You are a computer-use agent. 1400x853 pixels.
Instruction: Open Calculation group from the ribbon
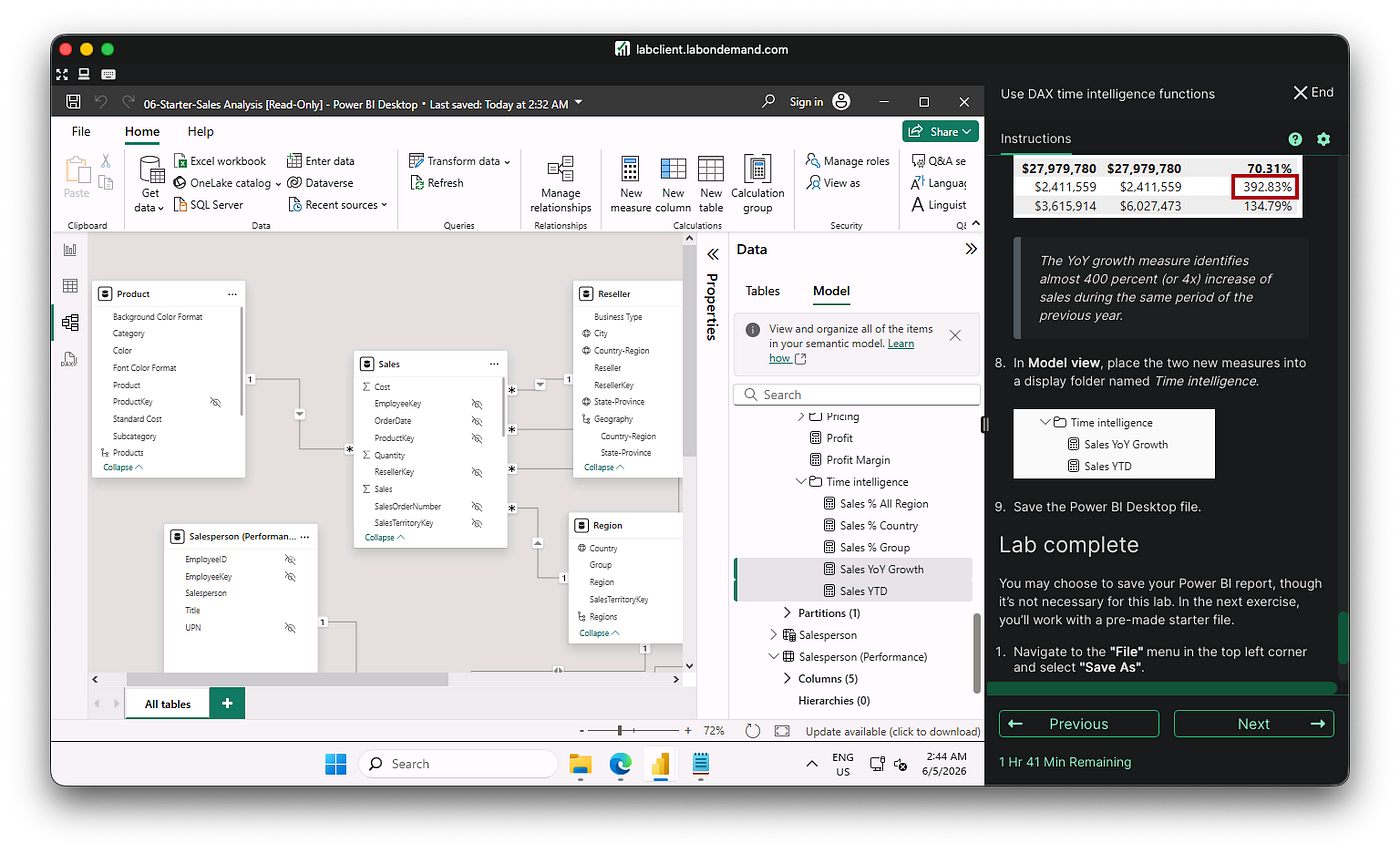pos(757,184)
